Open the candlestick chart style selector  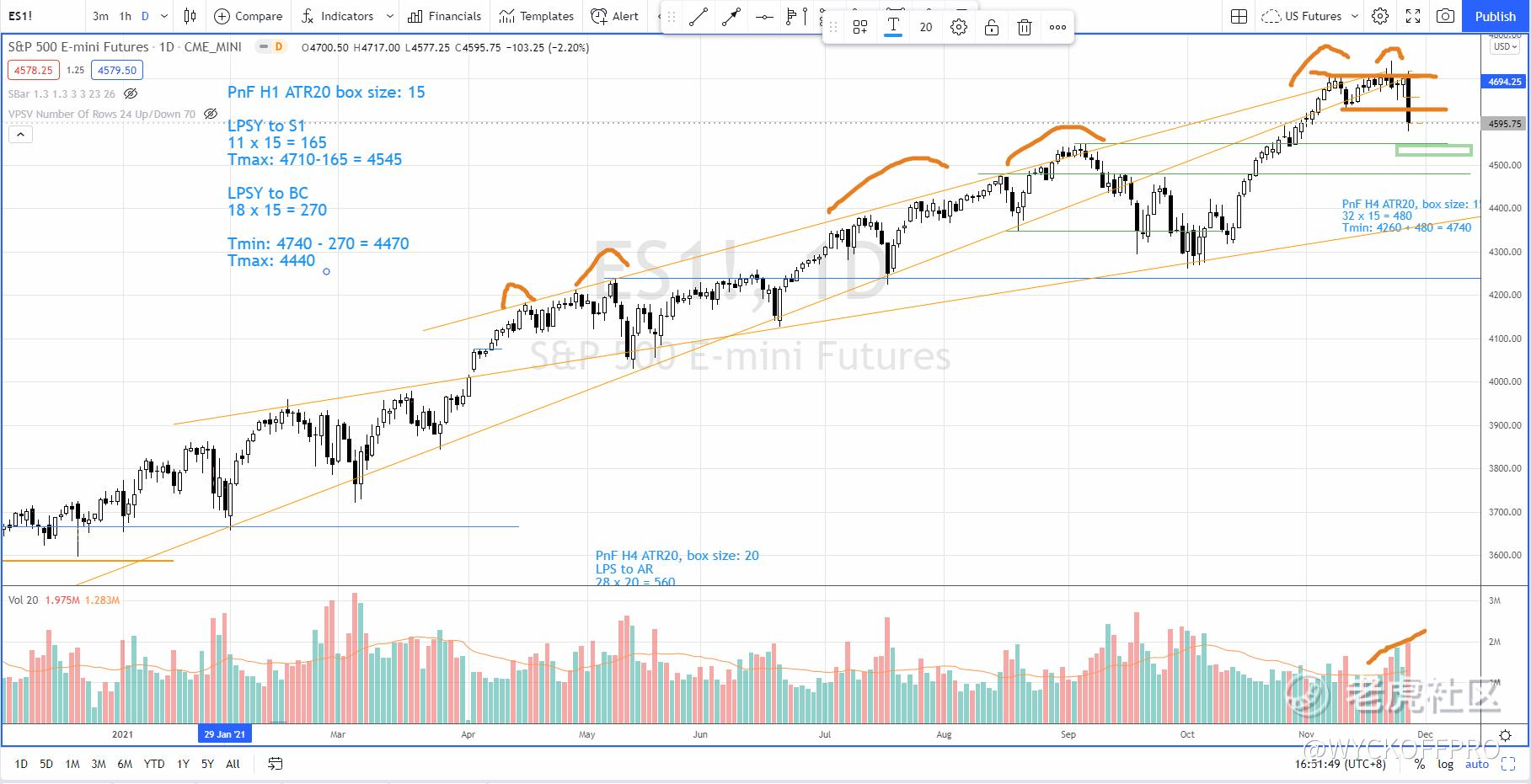[190, 16]
